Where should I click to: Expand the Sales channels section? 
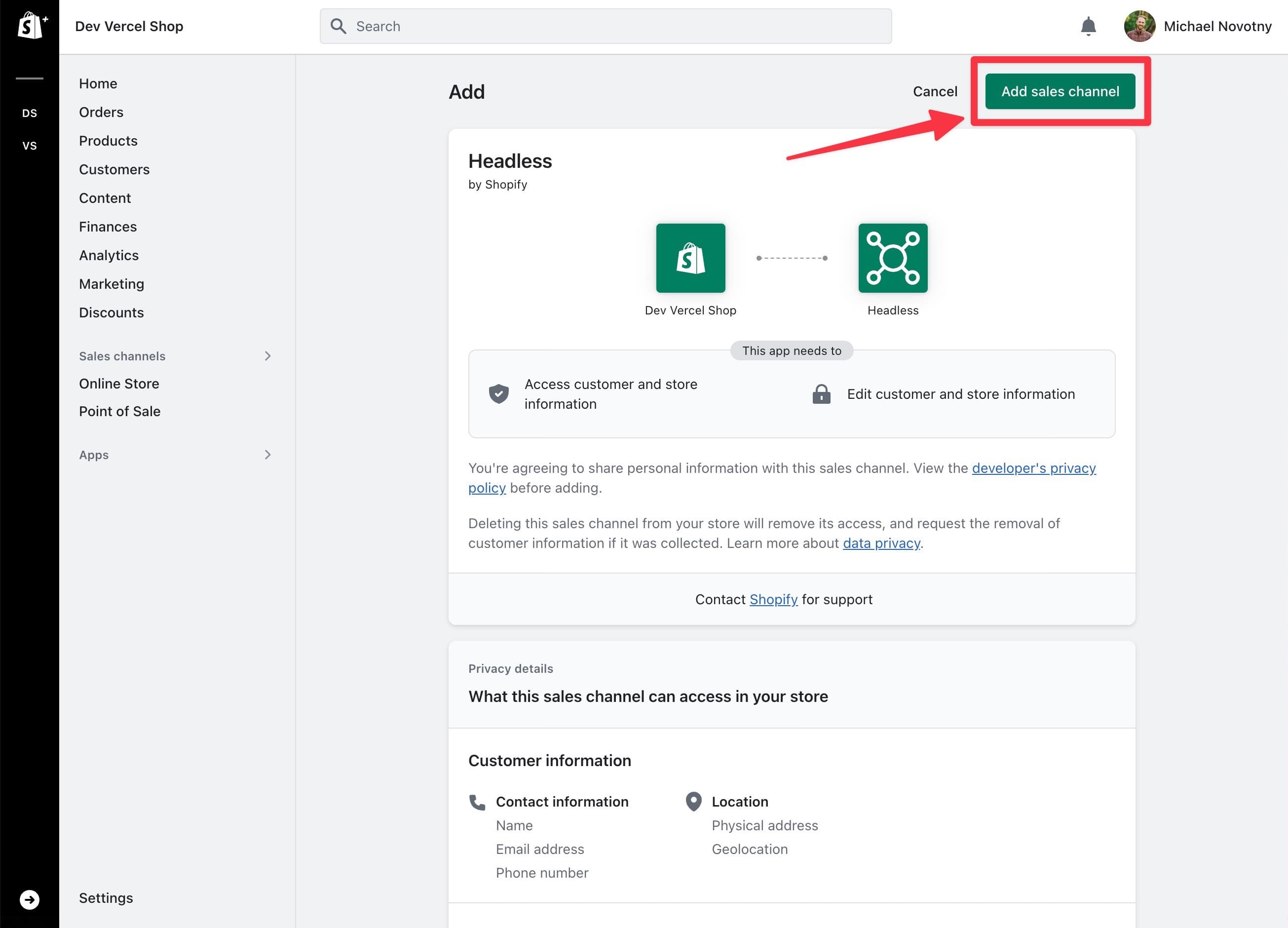[x=267, y=356]
